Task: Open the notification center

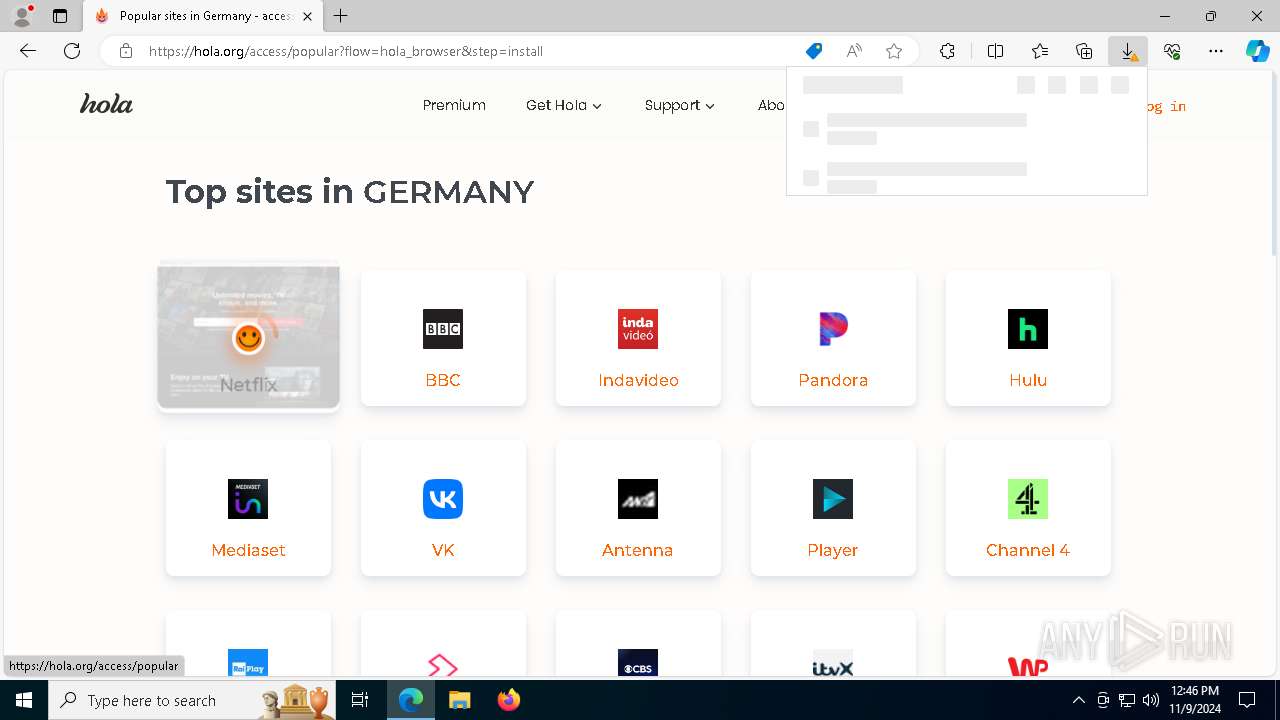Action: tap(1248, 700)
